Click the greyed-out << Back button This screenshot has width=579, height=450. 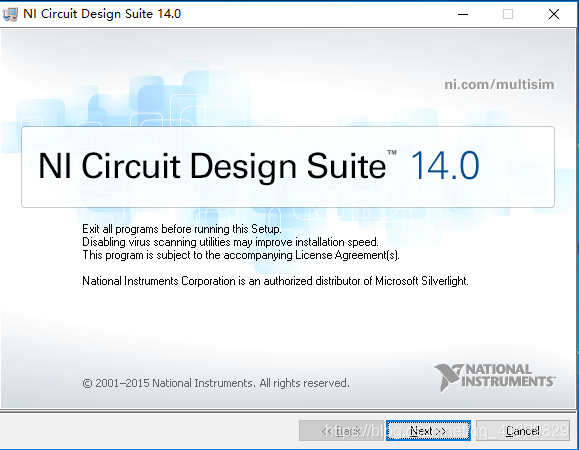pos(341,430)
